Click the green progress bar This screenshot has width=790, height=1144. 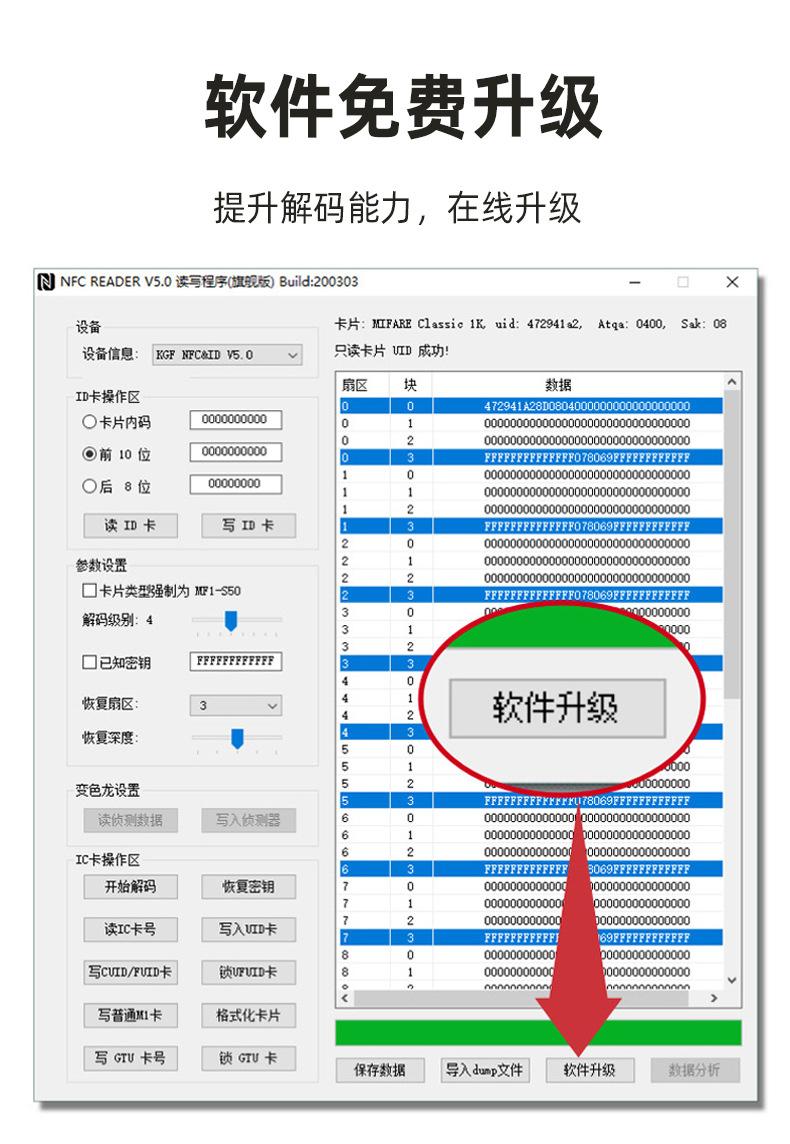point(538,1033)
